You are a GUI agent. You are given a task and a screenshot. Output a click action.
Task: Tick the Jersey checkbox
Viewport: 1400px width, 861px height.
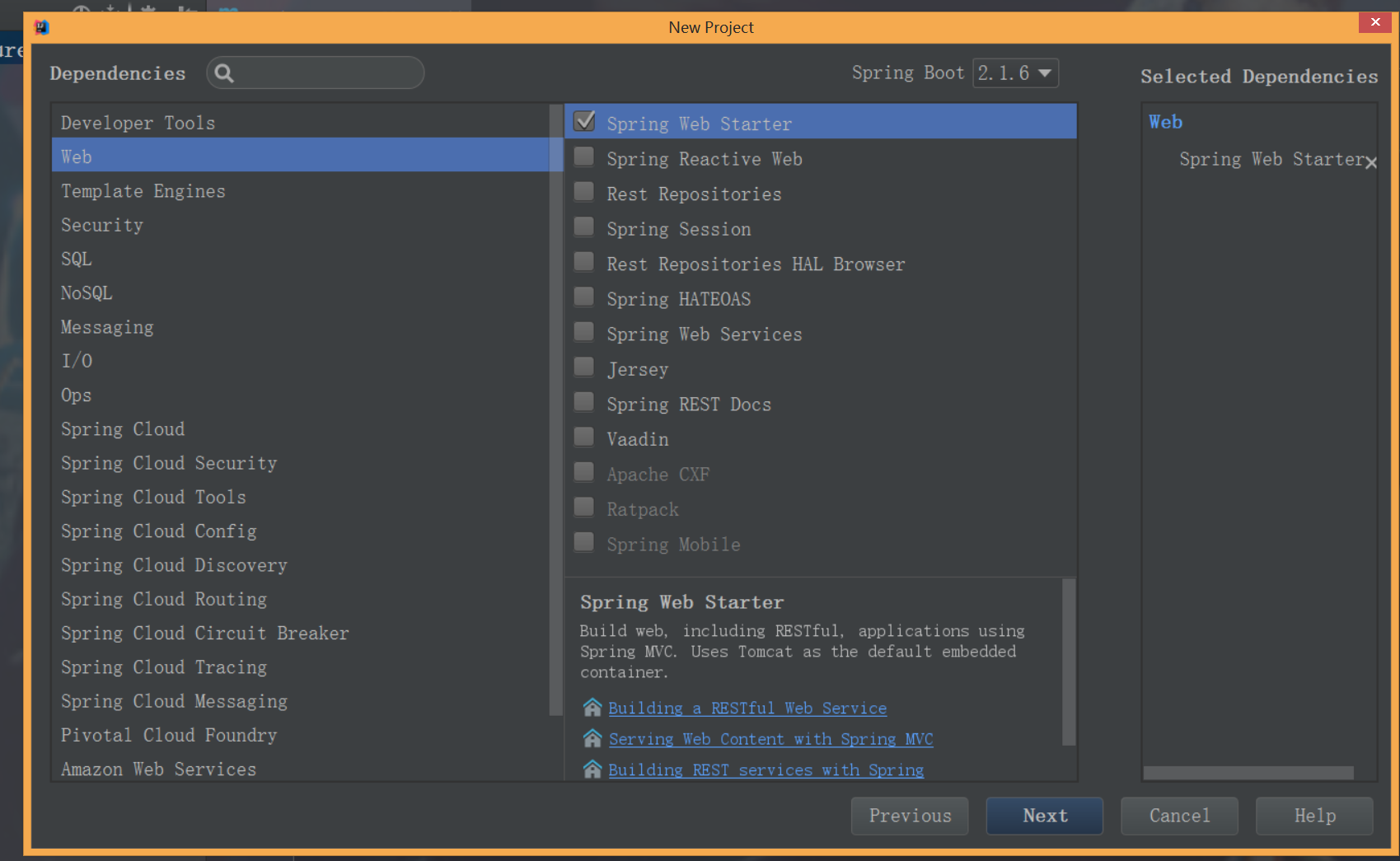(x=584, y=367)
